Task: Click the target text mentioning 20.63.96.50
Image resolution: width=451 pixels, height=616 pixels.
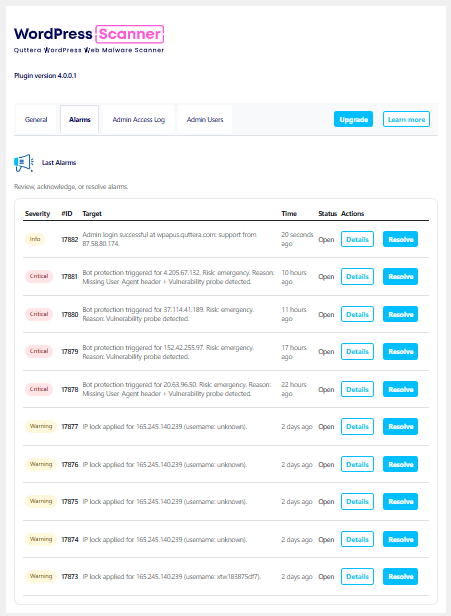Action: pyautogui.click(x=177, y=389)
